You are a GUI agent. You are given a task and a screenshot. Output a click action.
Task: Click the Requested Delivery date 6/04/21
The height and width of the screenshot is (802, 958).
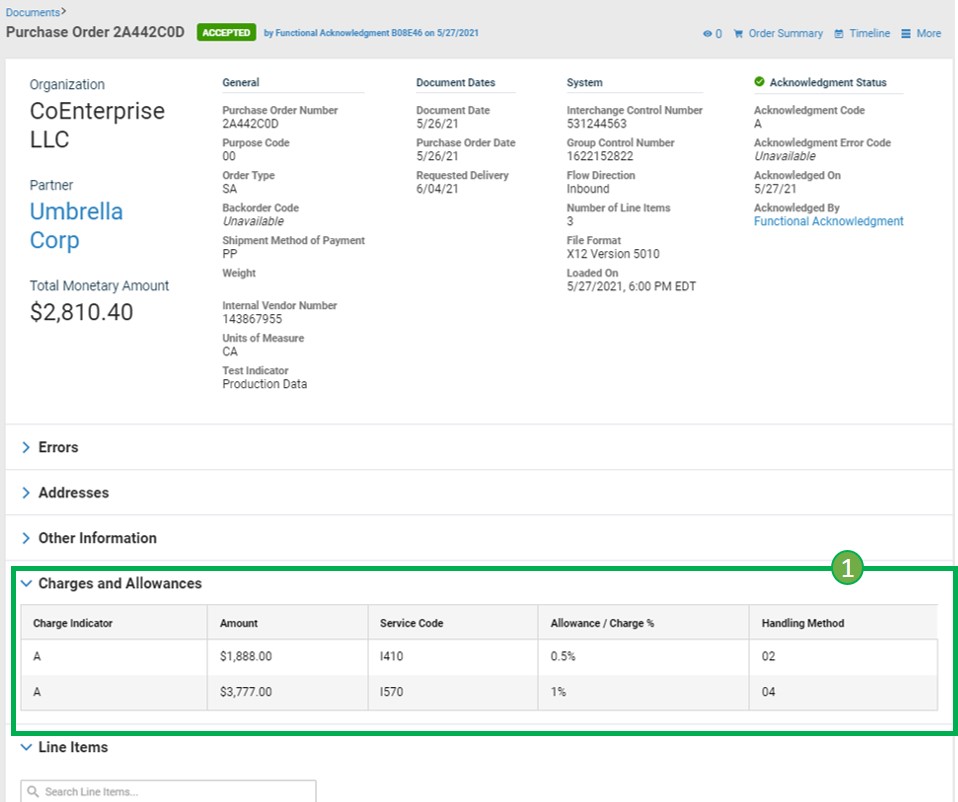(437, 189)
